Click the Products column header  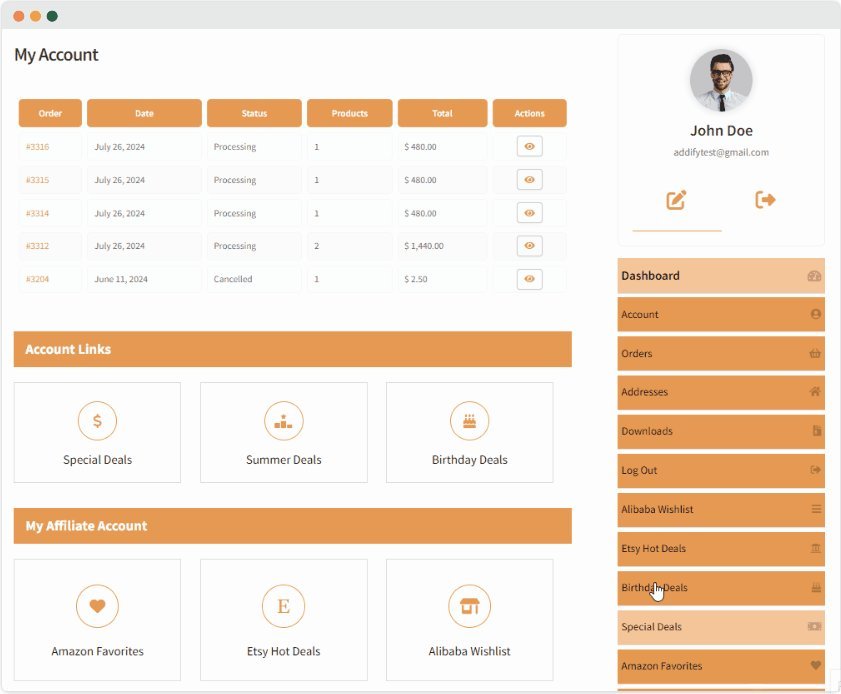[350, 113]
